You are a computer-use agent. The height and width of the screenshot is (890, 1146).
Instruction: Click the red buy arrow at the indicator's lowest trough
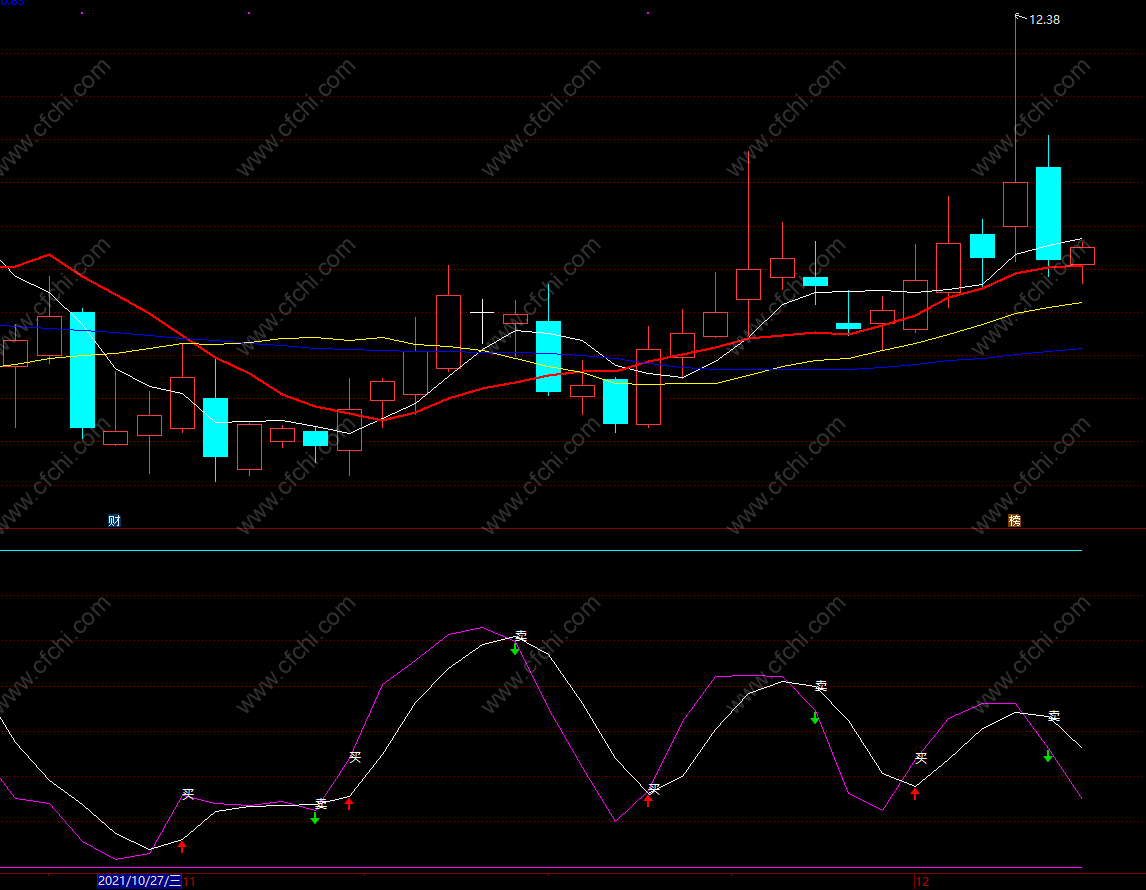click(182, 846)
